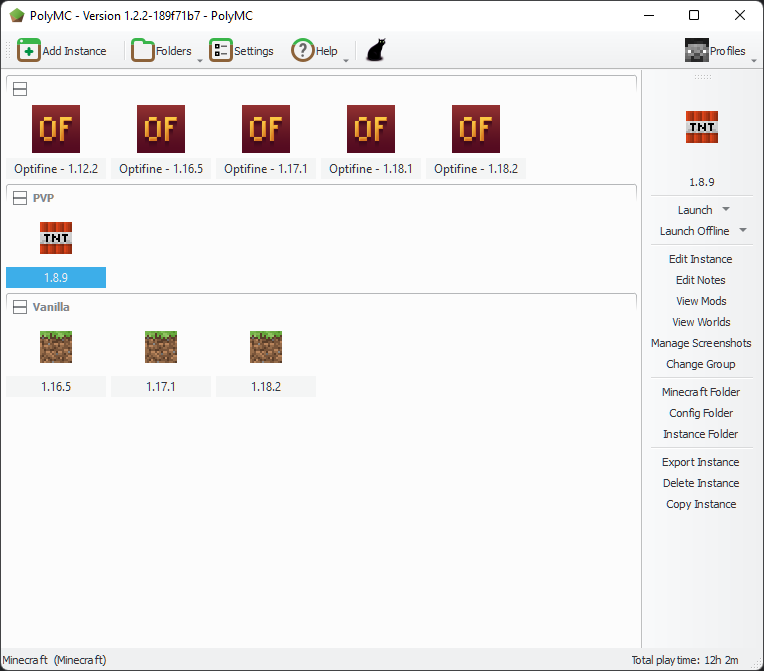Click the highlighted 1.8.9 instance label

[56, 277]
